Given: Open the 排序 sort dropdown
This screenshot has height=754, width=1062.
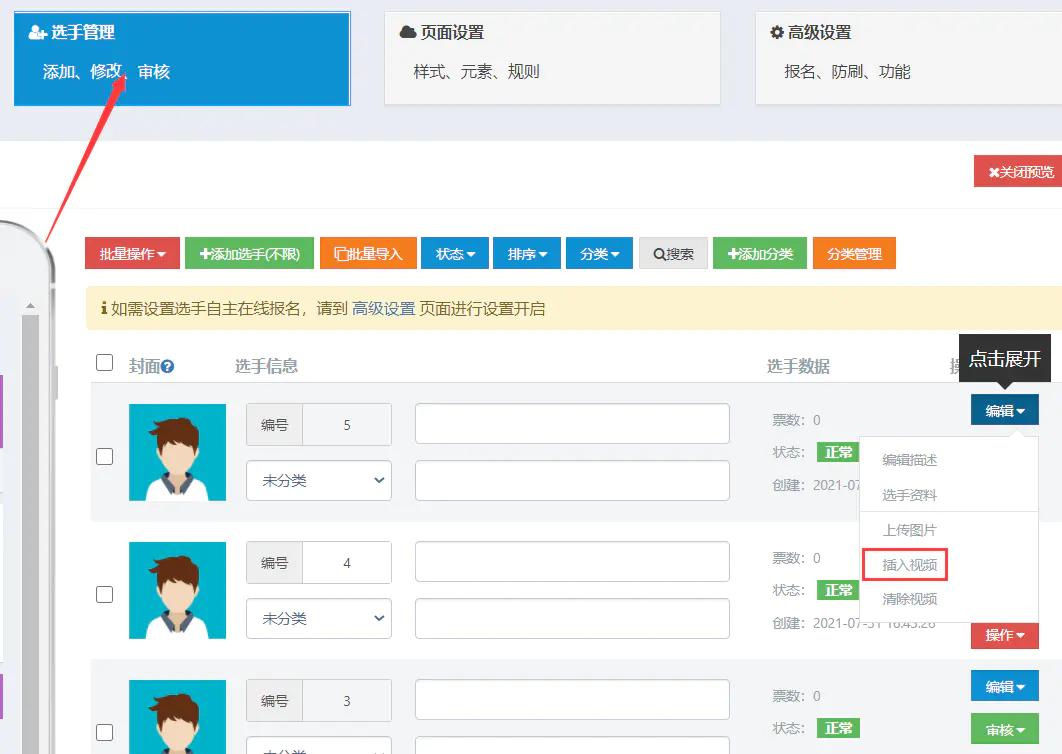Looking at the screenshot, I should coord(526,253).
